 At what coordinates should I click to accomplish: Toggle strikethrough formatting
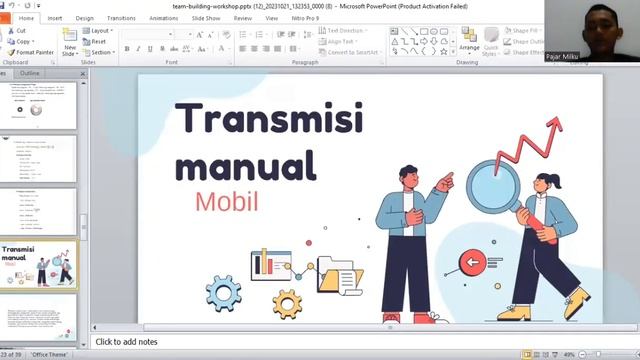pos(174,49)
